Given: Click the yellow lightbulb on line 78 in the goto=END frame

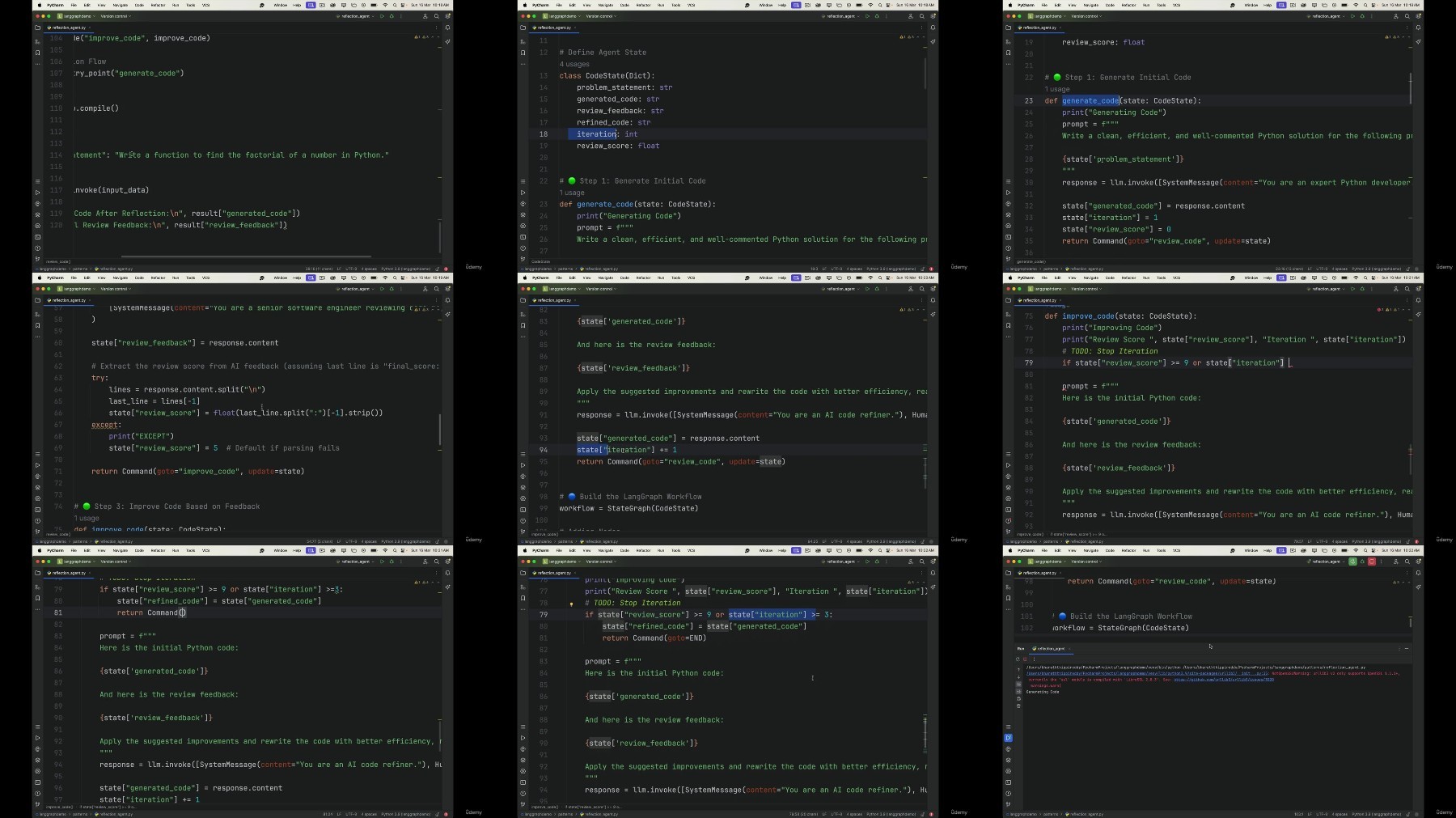Looking at the screenshot, I should [571, 604].
